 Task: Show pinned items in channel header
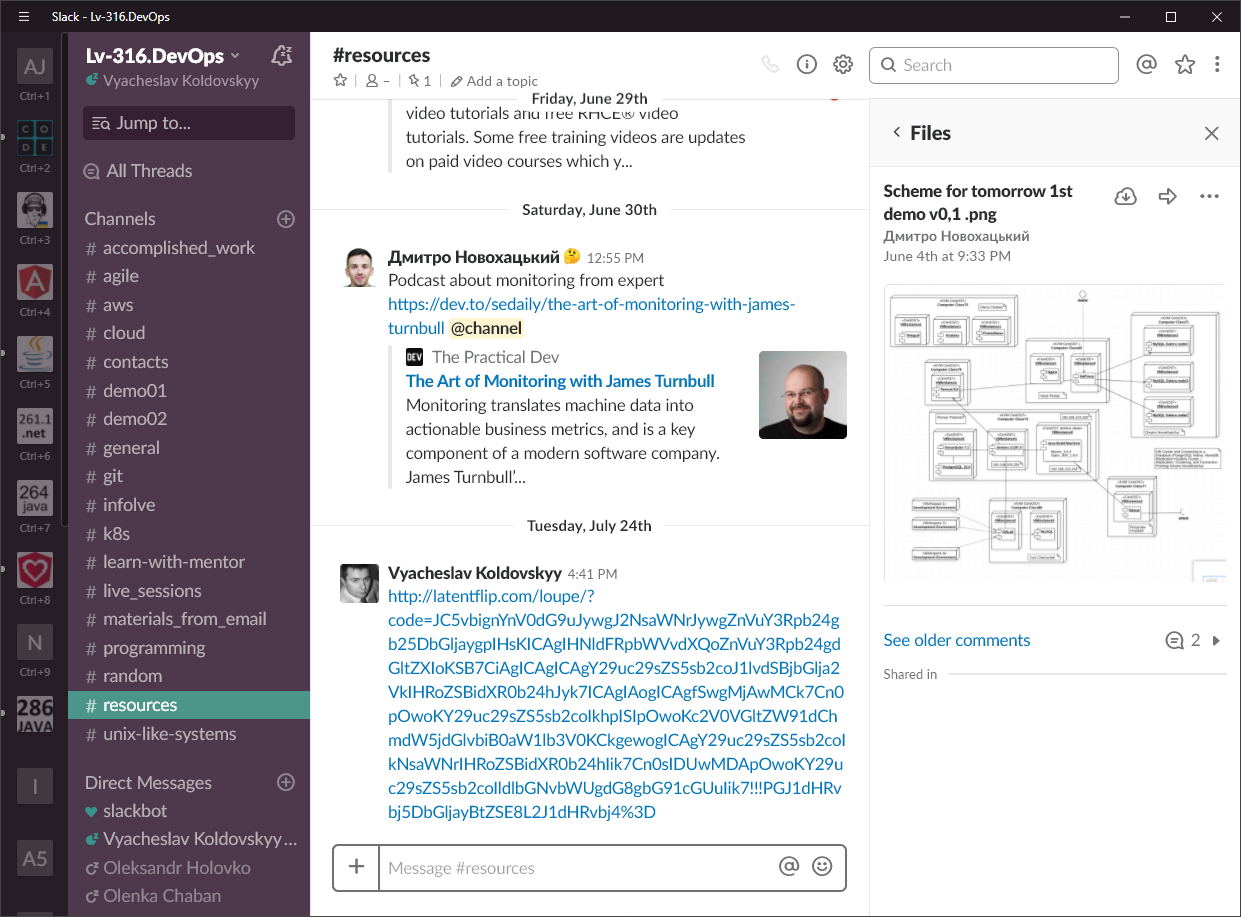coord(420,81)
